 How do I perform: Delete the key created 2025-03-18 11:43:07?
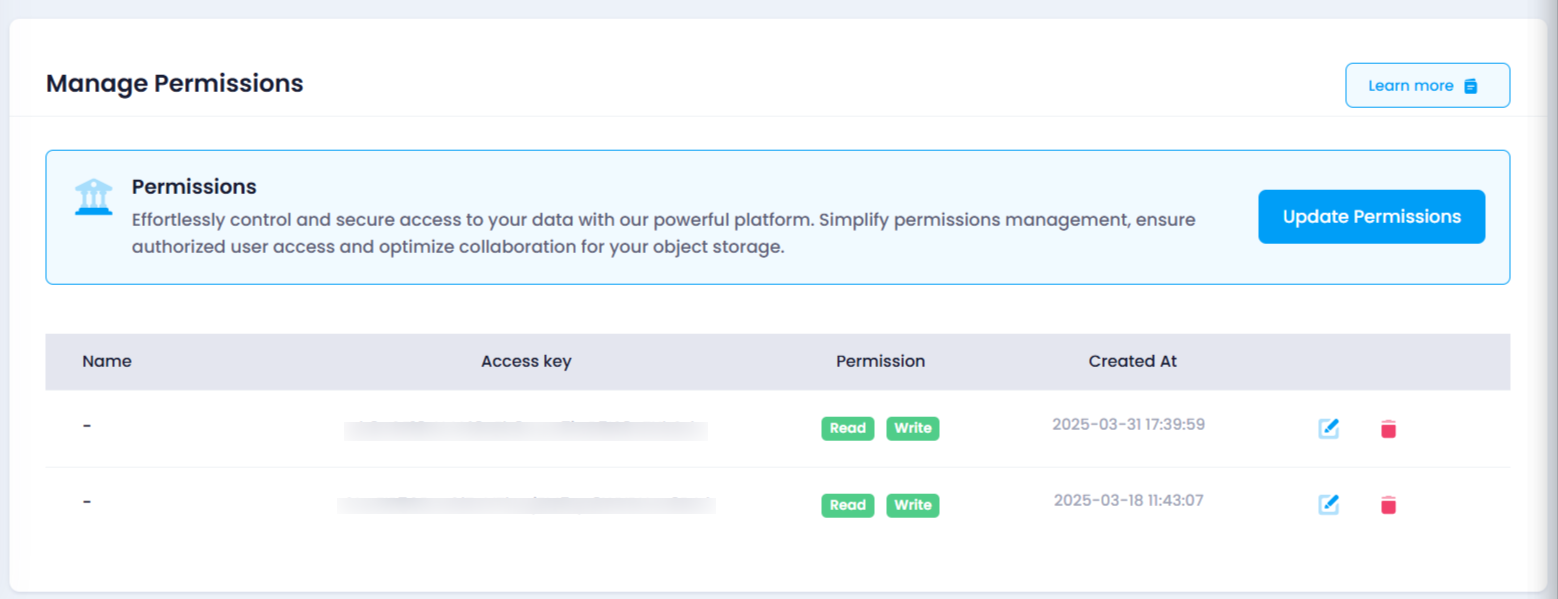pos(1388,505)
